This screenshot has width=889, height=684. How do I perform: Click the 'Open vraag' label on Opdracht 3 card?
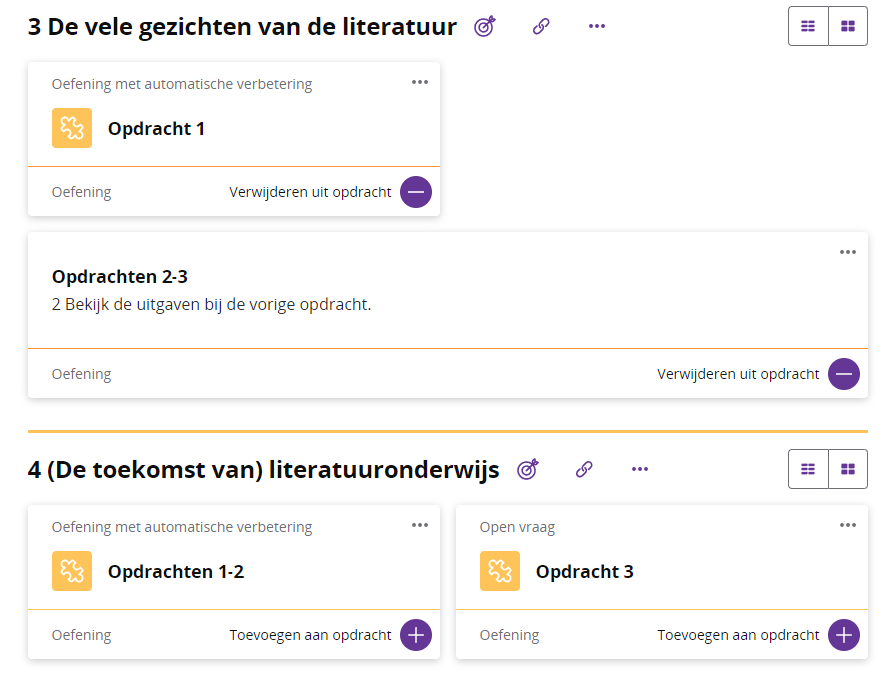tap(517, 527)
